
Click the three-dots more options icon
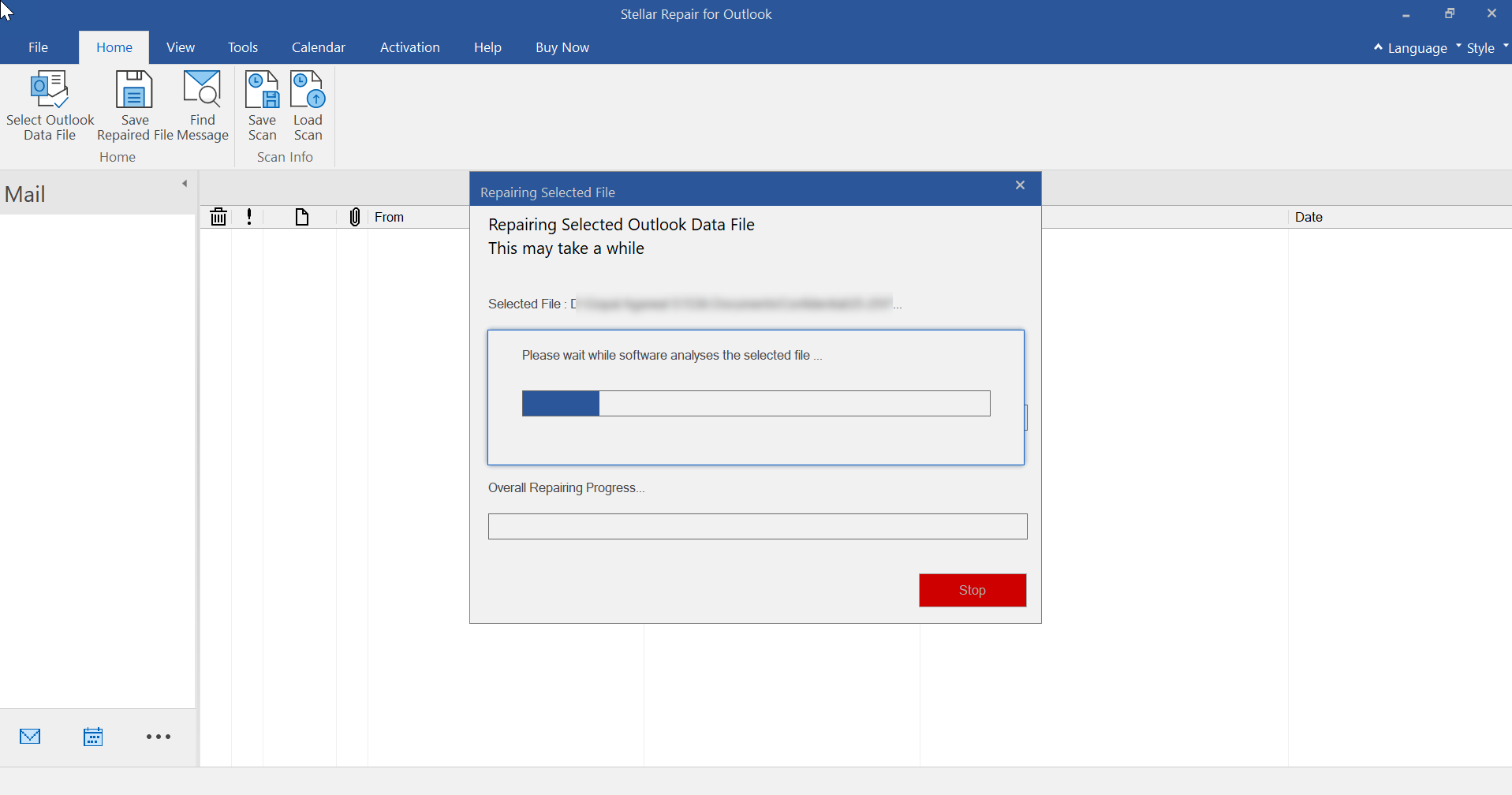click(x=158, y=737)
